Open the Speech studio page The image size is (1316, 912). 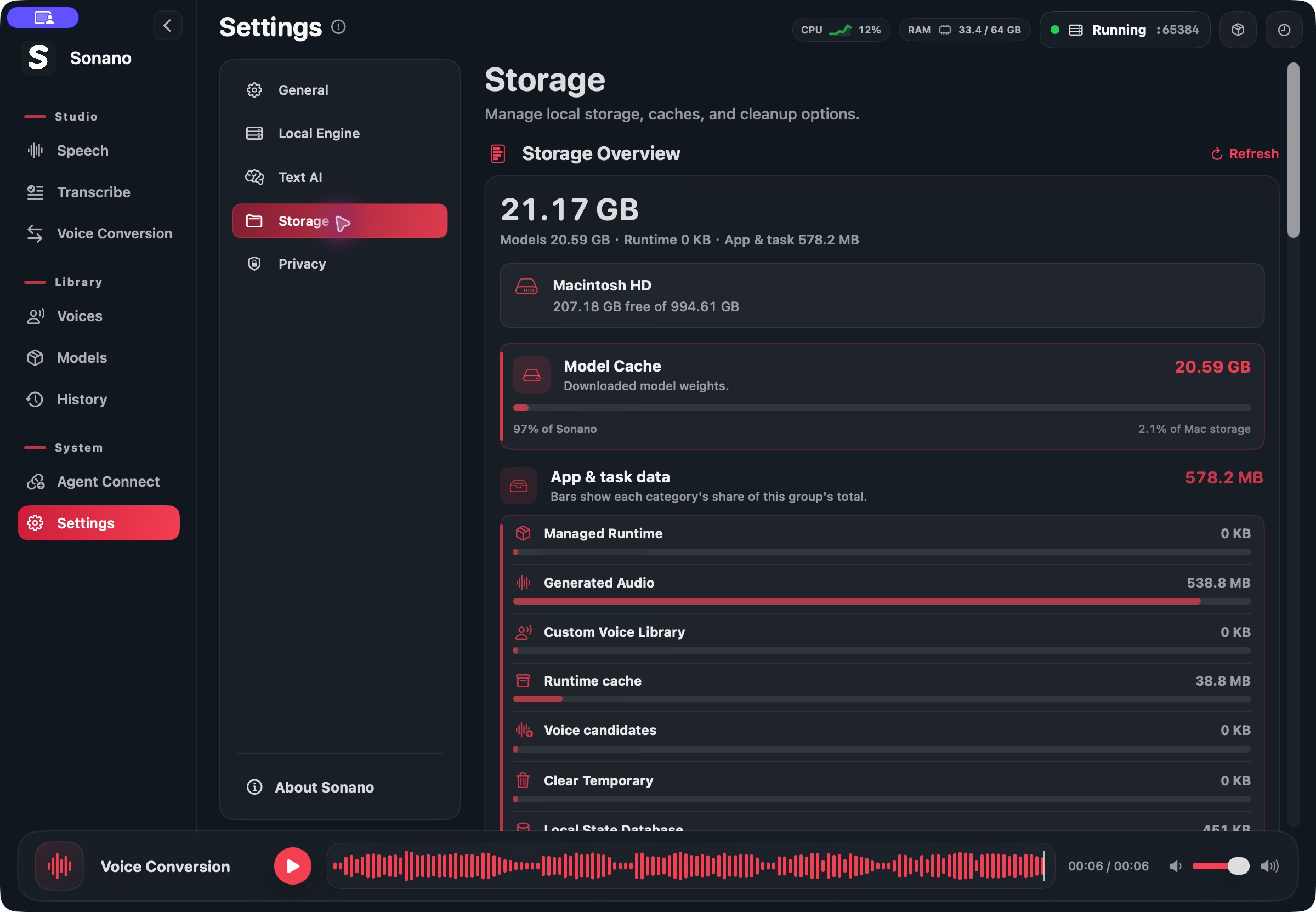(98, 150)
